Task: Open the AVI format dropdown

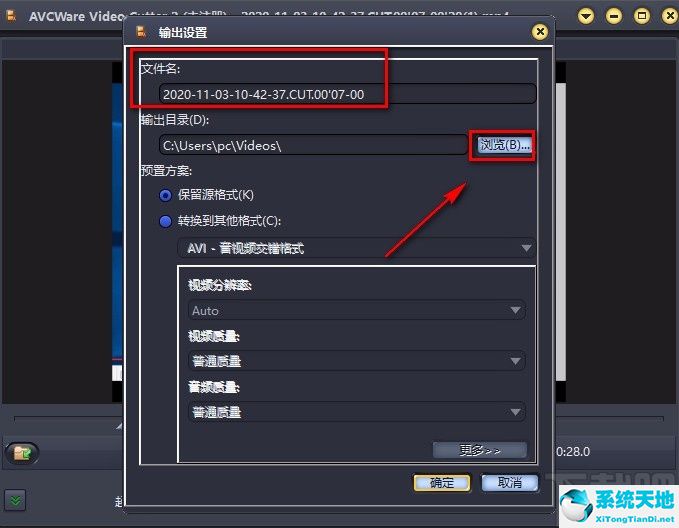Action: click(356, 248)
